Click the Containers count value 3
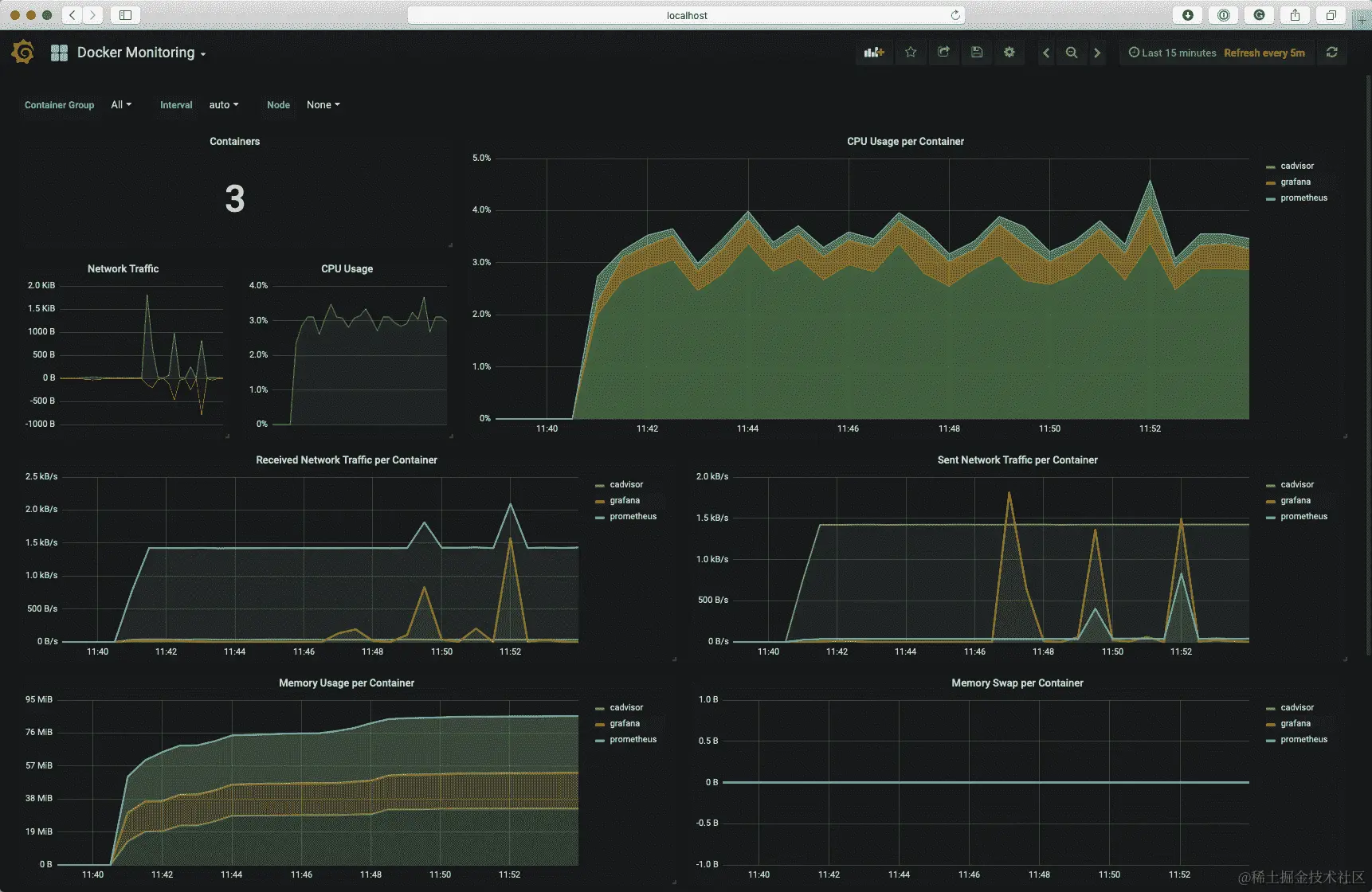Viewport: 1372px width, 892px height. tap(234, 198)
